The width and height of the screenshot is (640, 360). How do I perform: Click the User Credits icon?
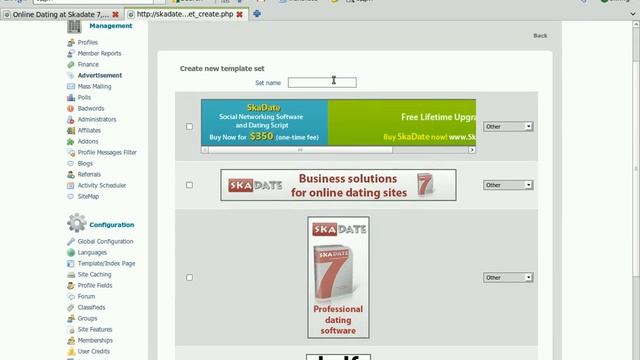pos(71,352)
